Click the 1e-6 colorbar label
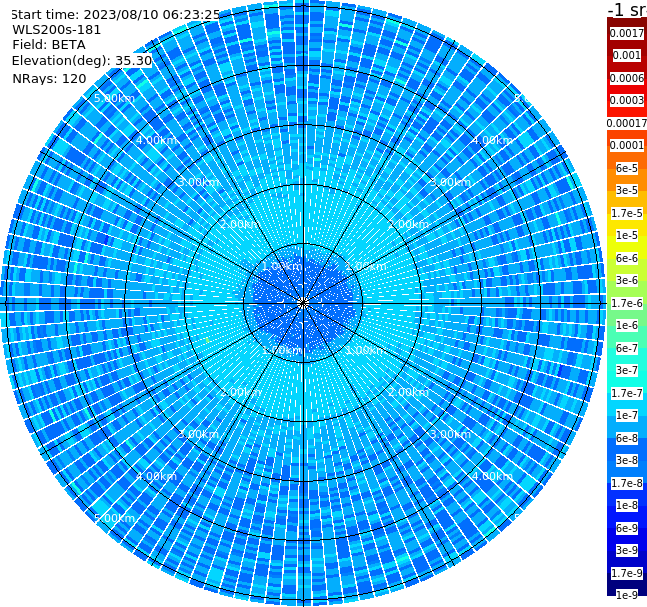 pos(627,325)
